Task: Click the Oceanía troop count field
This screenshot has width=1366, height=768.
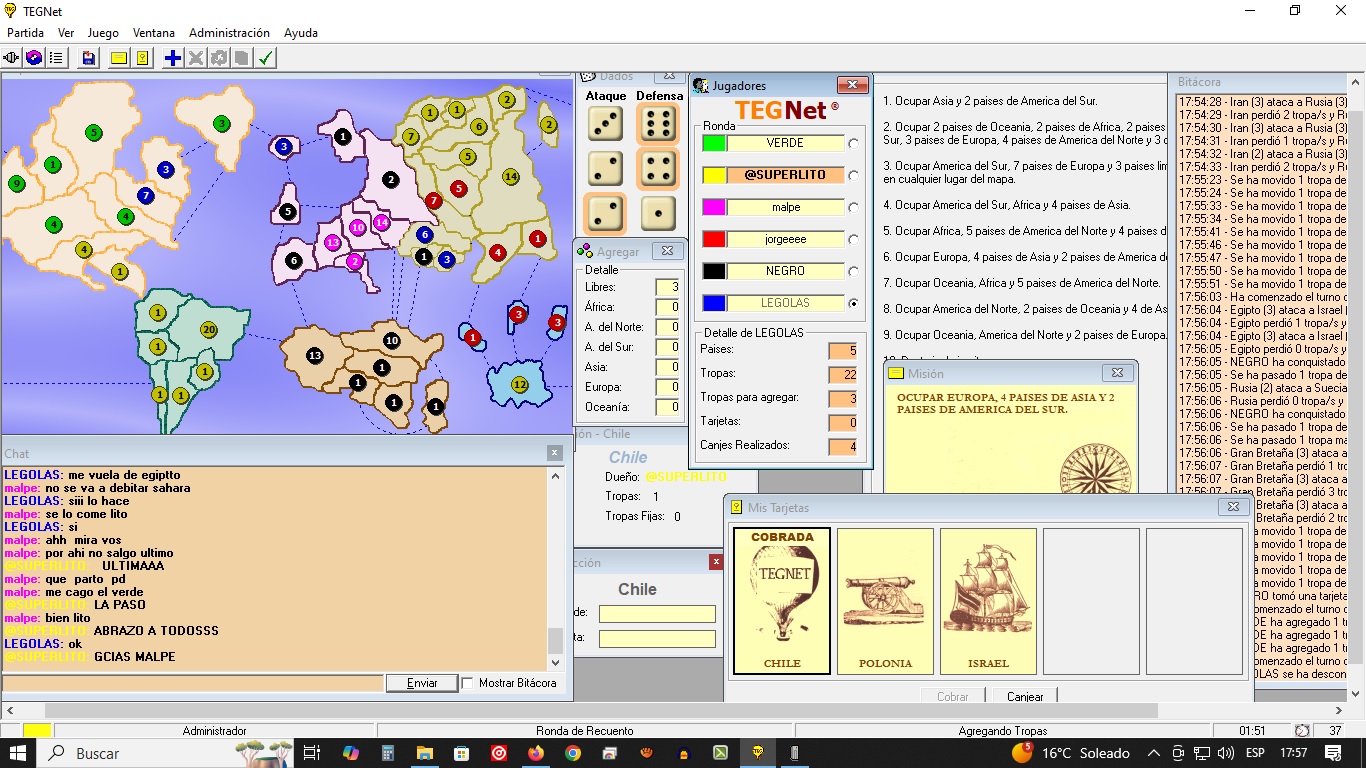Action: 668,407
